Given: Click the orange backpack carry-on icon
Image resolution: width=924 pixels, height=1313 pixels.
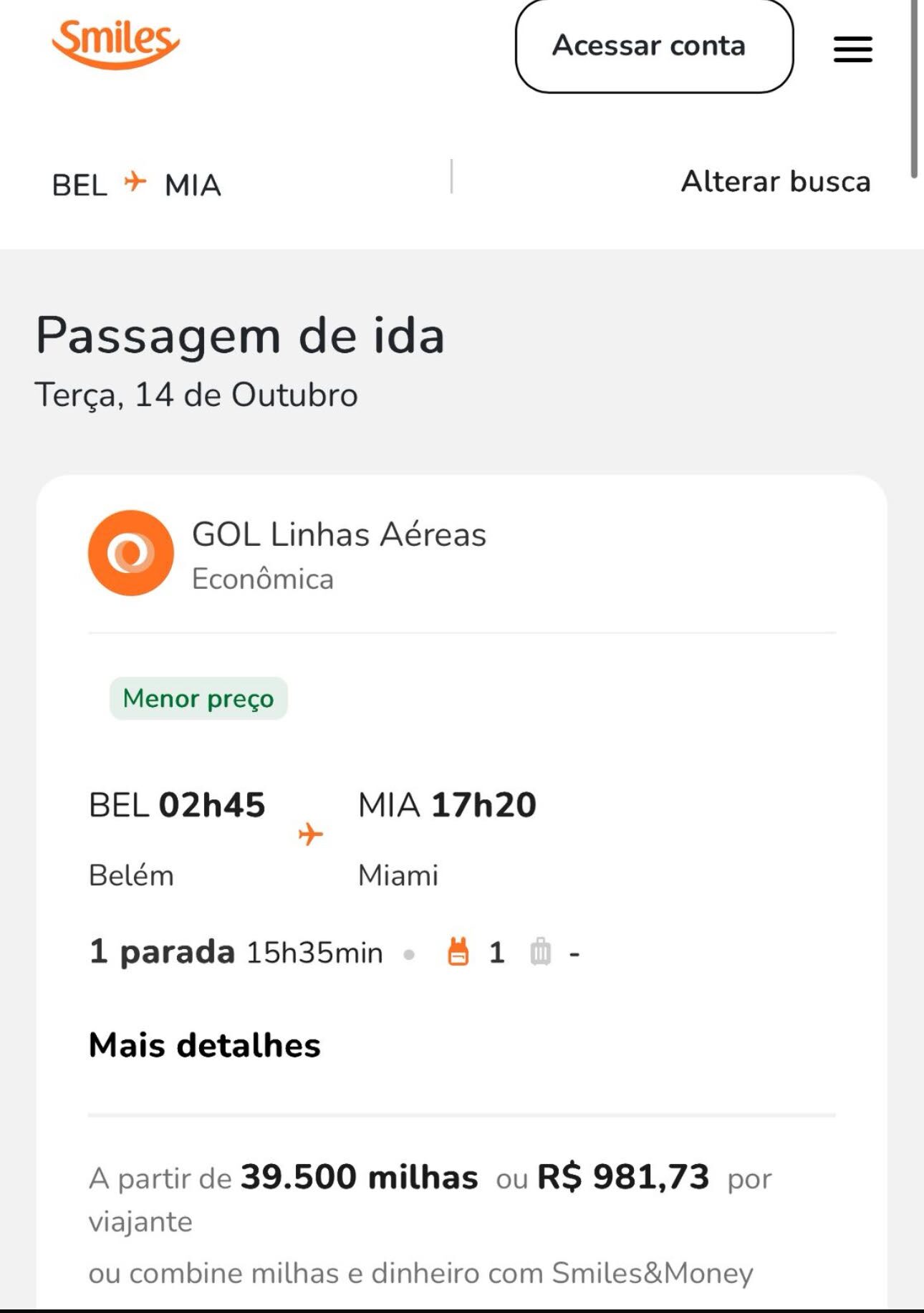Looking at the screenshot, I should coord(458,952).
